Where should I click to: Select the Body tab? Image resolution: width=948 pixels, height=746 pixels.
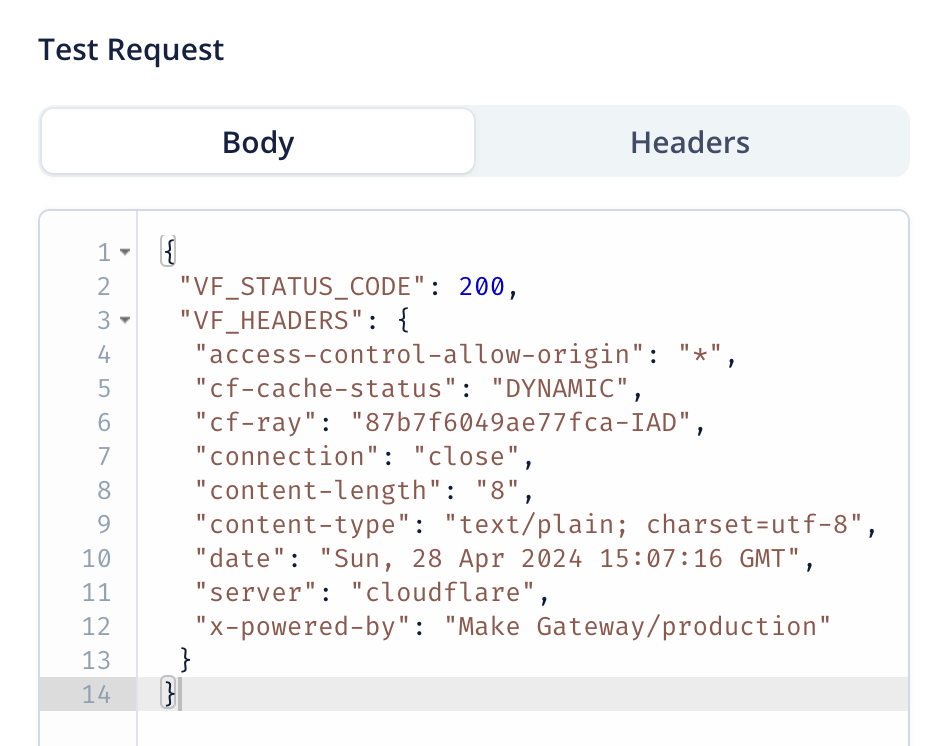pos(257,142)
